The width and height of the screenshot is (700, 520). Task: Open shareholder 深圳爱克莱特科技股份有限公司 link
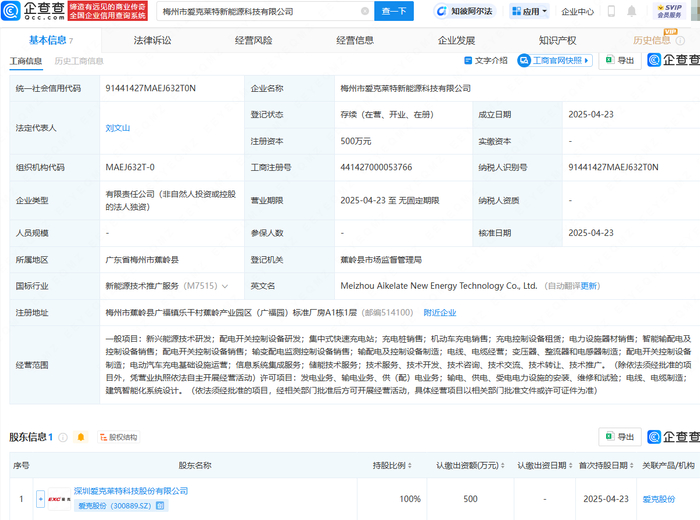(130, 491)
